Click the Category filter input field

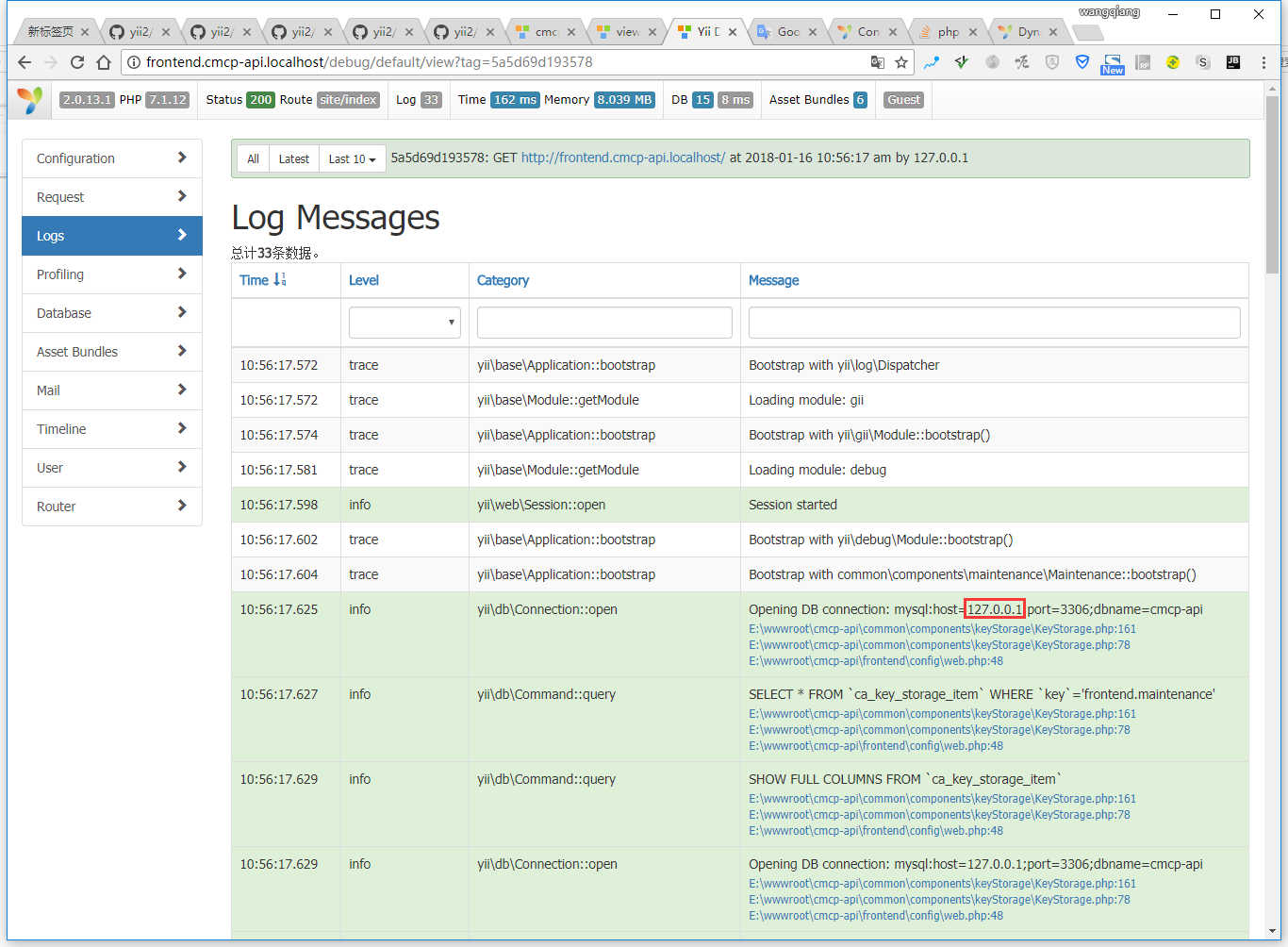coord(604,323)
